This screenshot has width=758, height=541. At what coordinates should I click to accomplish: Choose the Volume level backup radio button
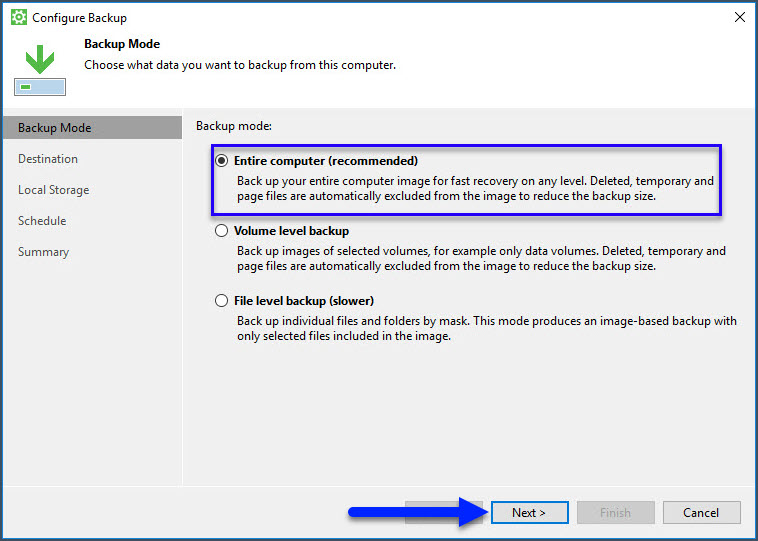coord(222,231)
